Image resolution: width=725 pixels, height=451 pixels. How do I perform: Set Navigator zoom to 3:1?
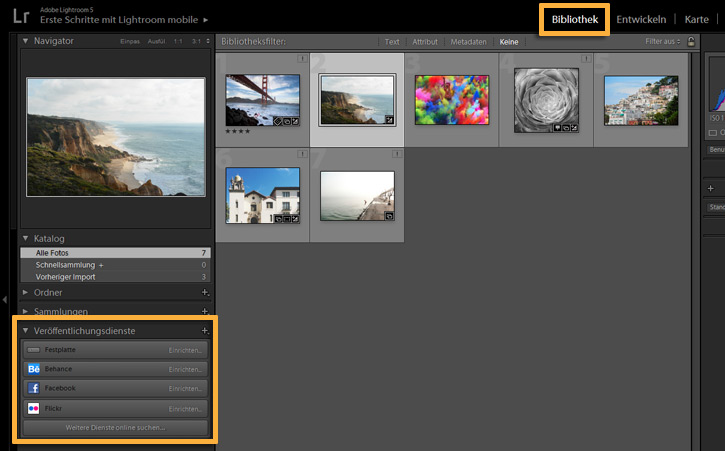(x=196, y=41)
